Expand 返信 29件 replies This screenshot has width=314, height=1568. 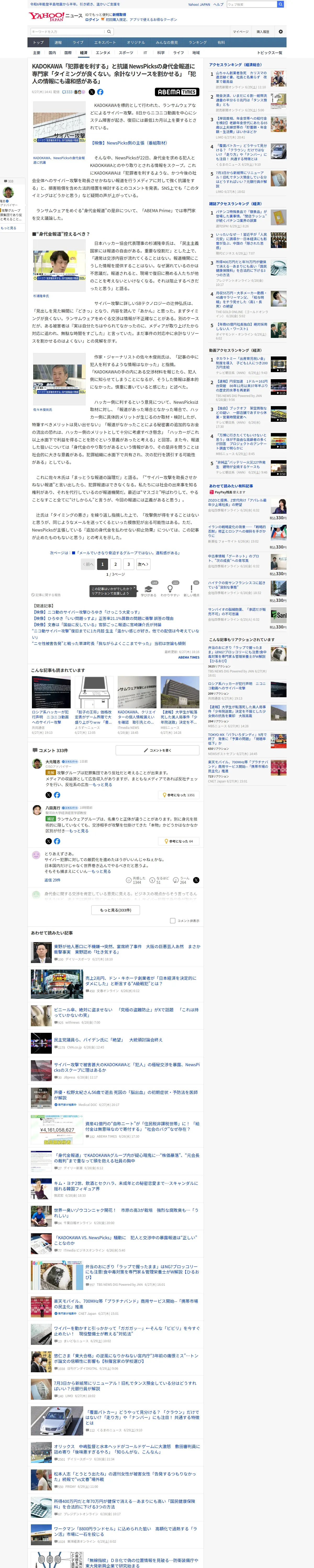(x=52, y=880)
